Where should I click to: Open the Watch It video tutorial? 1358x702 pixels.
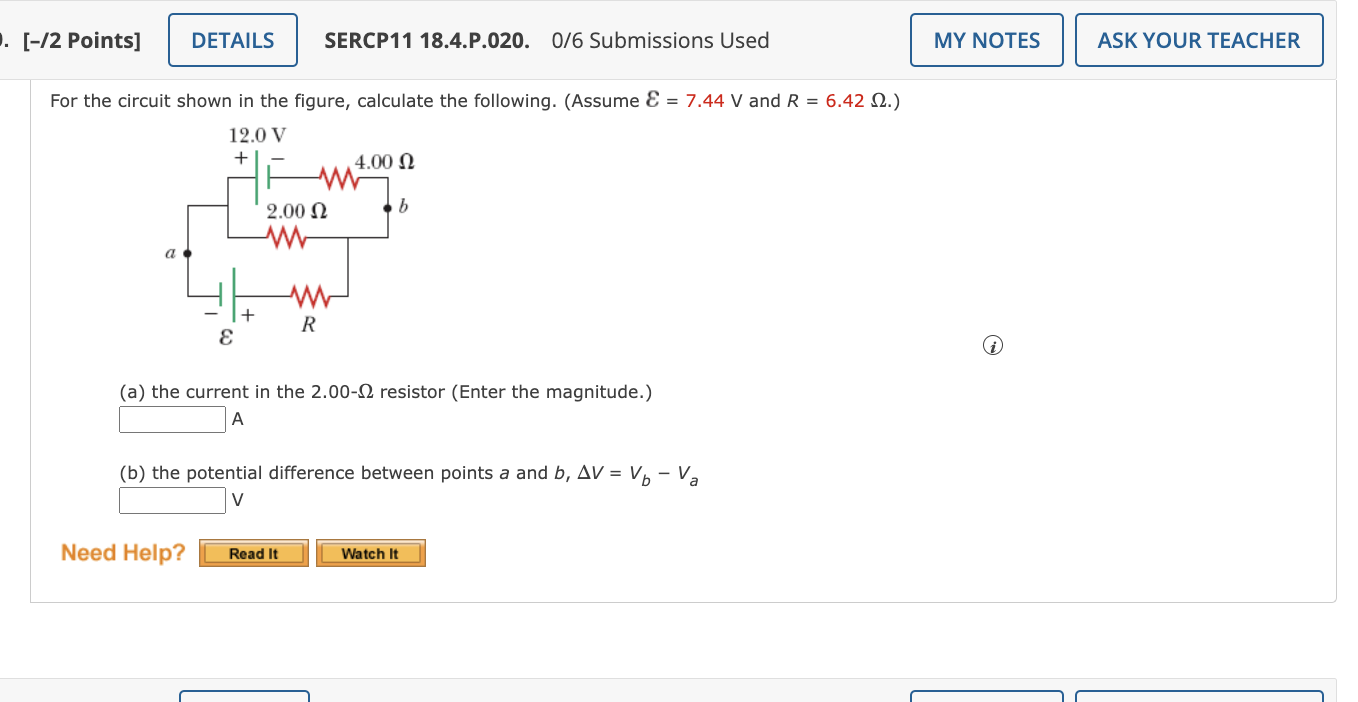click(370, 553)
